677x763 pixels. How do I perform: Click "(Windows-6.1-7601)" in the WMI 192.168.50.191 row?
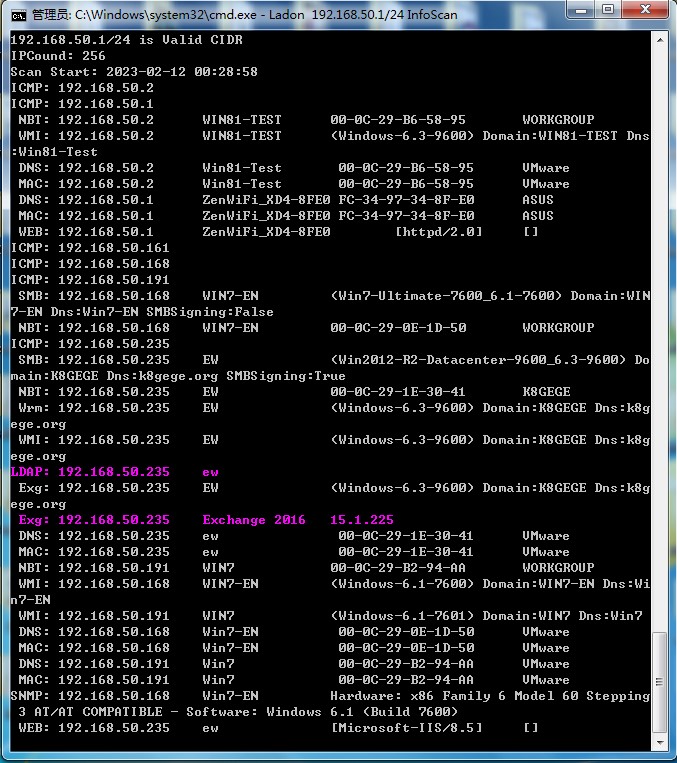pyautogui.click(x=402, y=616)
